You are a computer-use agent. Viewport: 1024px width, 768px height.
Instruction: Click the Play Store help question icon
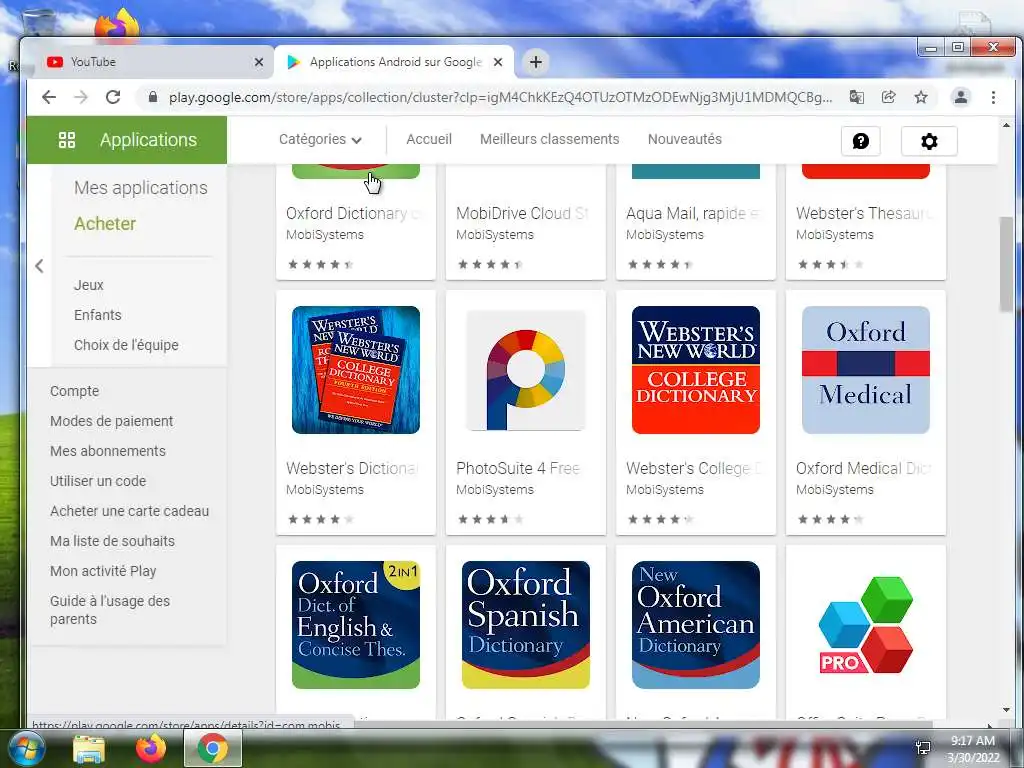click(861, 141)
